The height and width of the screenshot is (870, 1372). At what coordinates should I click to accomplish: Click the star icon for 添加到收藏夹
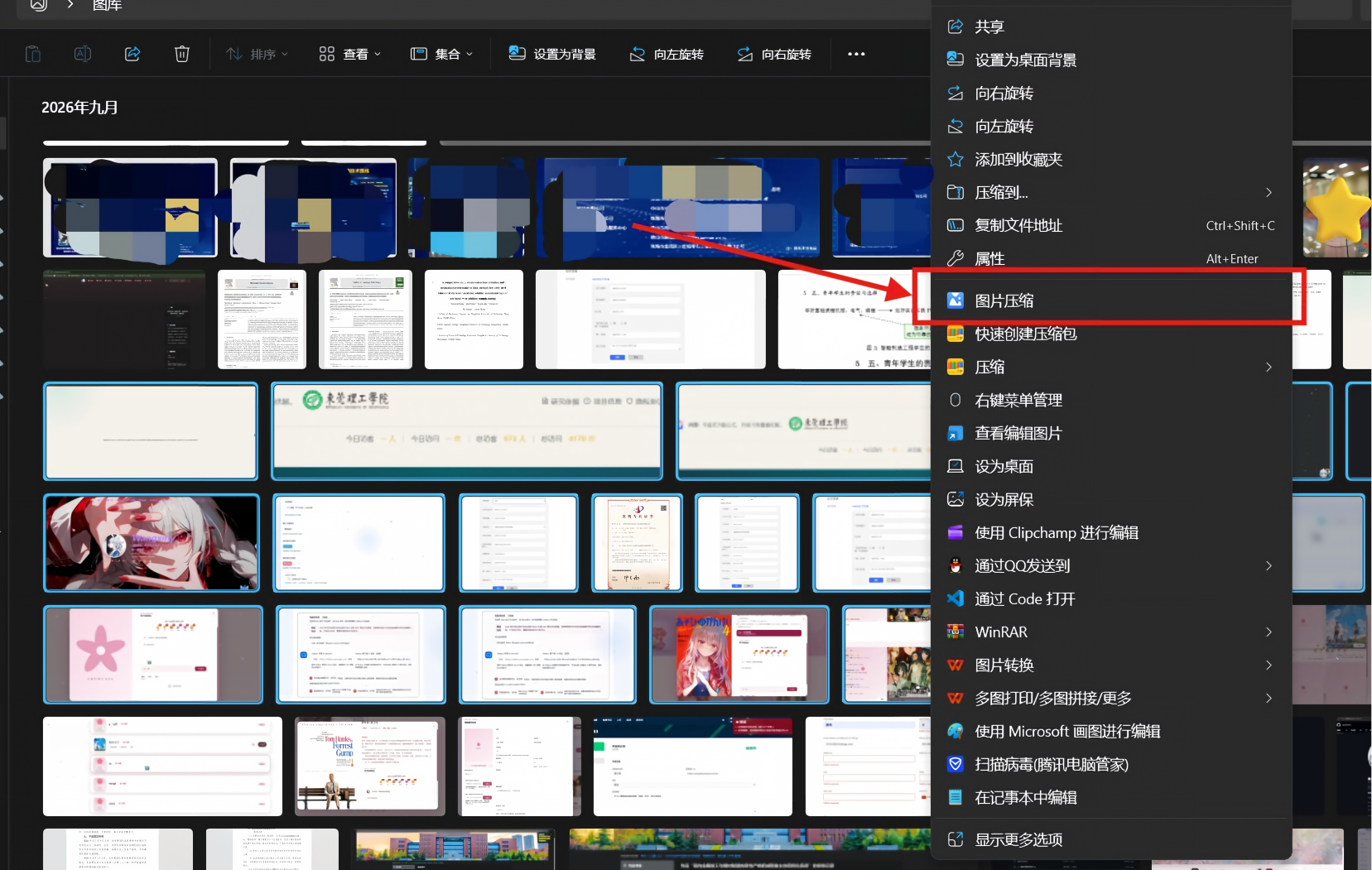(x=956, y=159)
